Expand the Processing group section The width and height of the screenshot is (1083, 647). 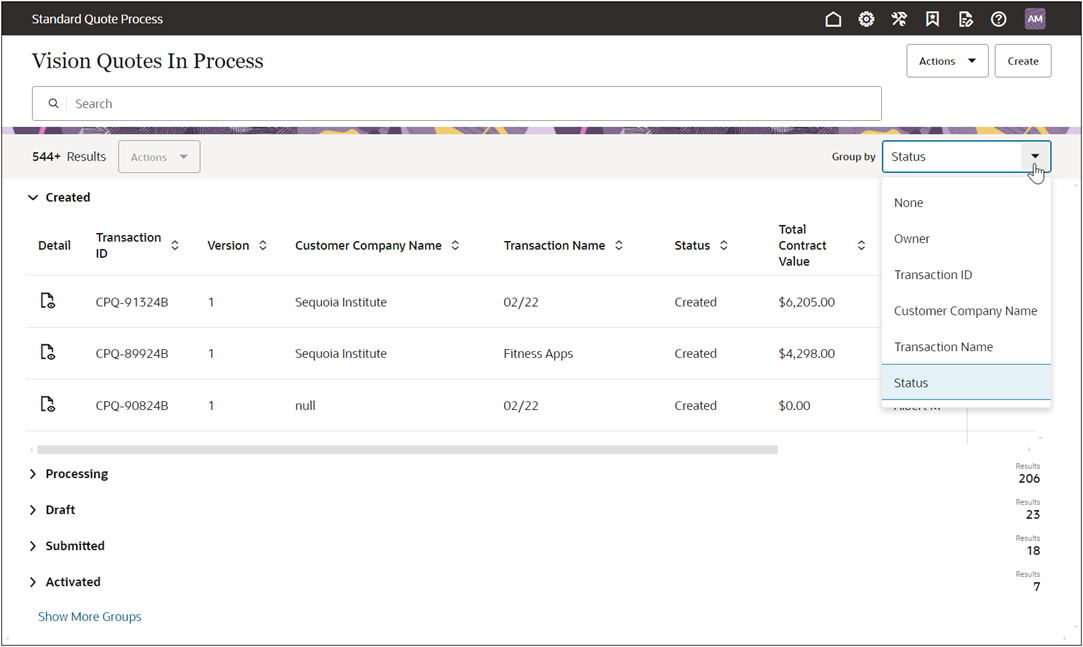click(x=33, y=473)
